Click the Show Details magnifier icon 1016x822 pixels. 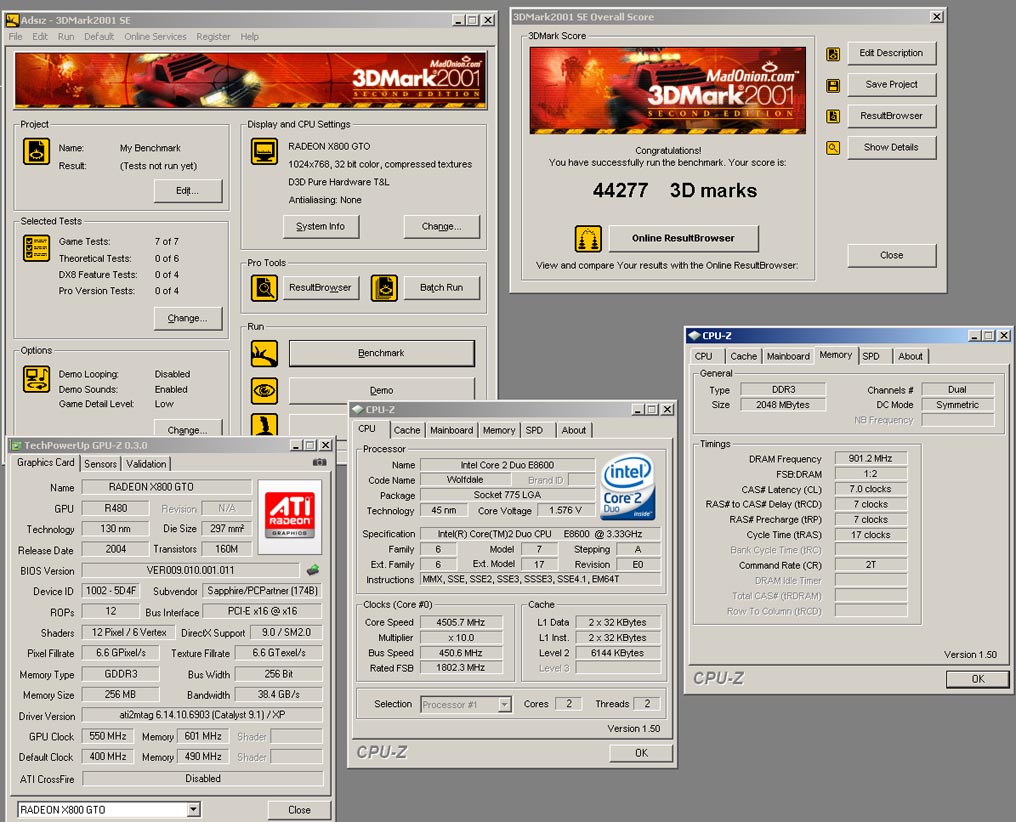(x=833, y=148)
